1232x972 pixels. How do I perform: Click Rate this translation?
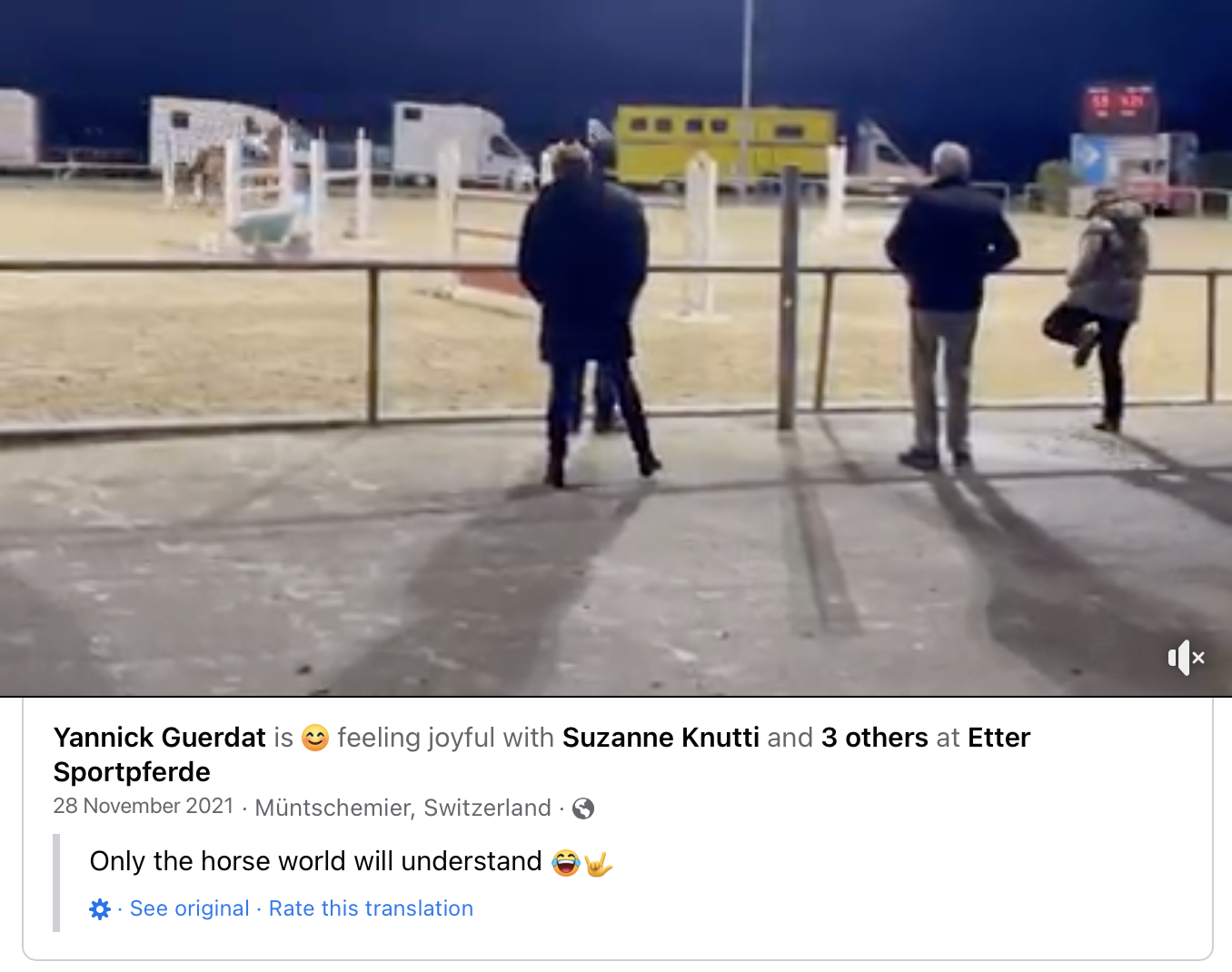[371, 908]
